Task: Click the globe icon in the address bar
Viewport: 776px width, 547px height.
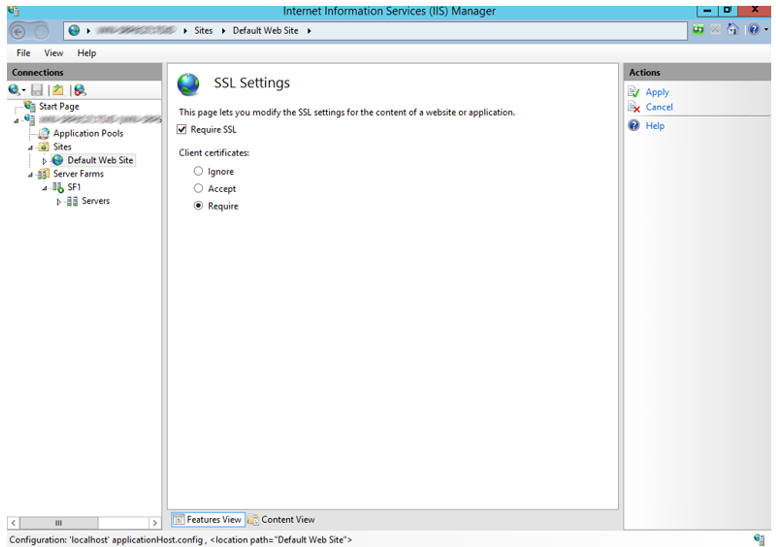Action: [x=74, y=31]
